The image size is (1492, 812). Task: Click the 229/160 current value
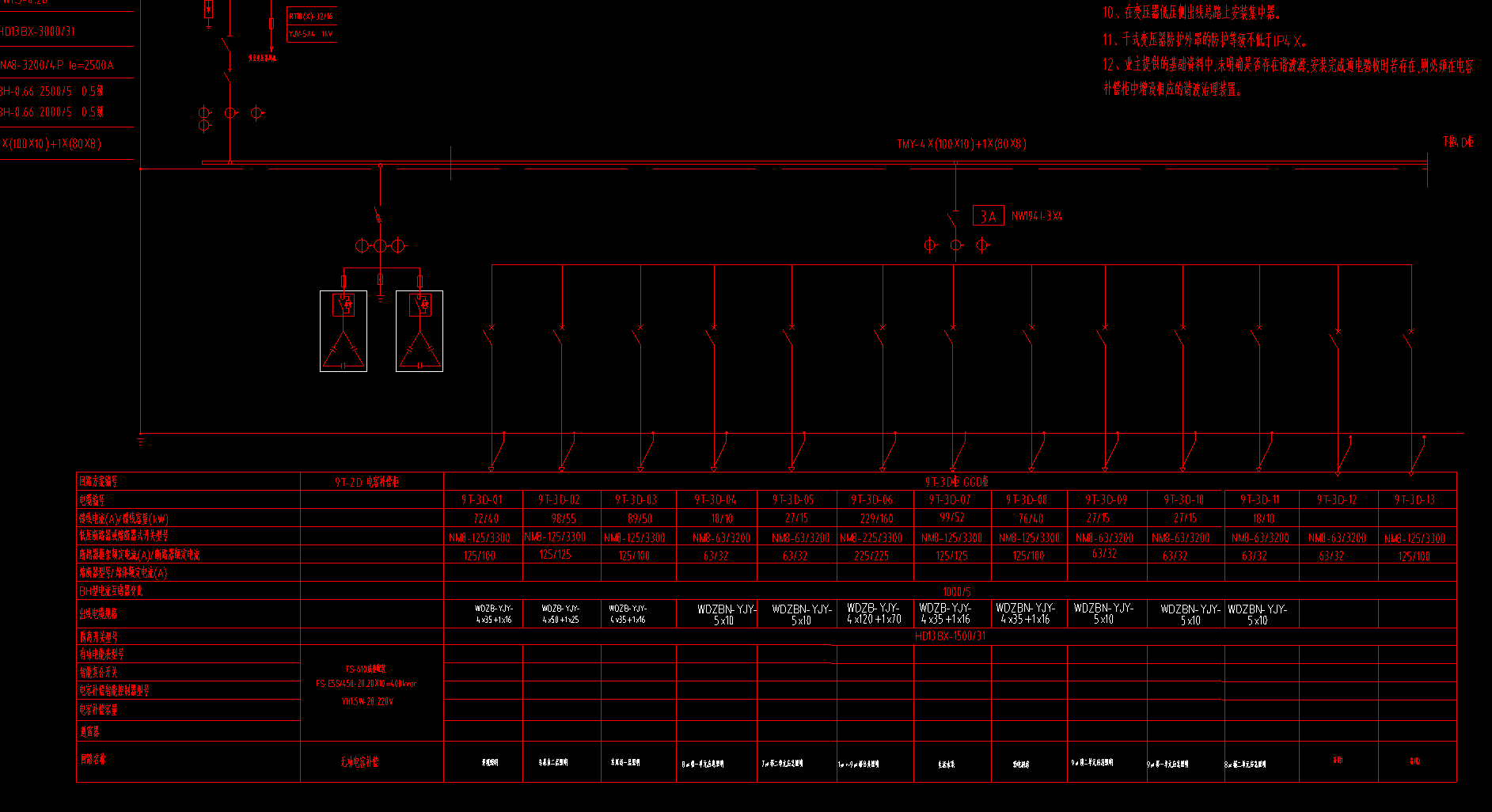click(876, 519)
